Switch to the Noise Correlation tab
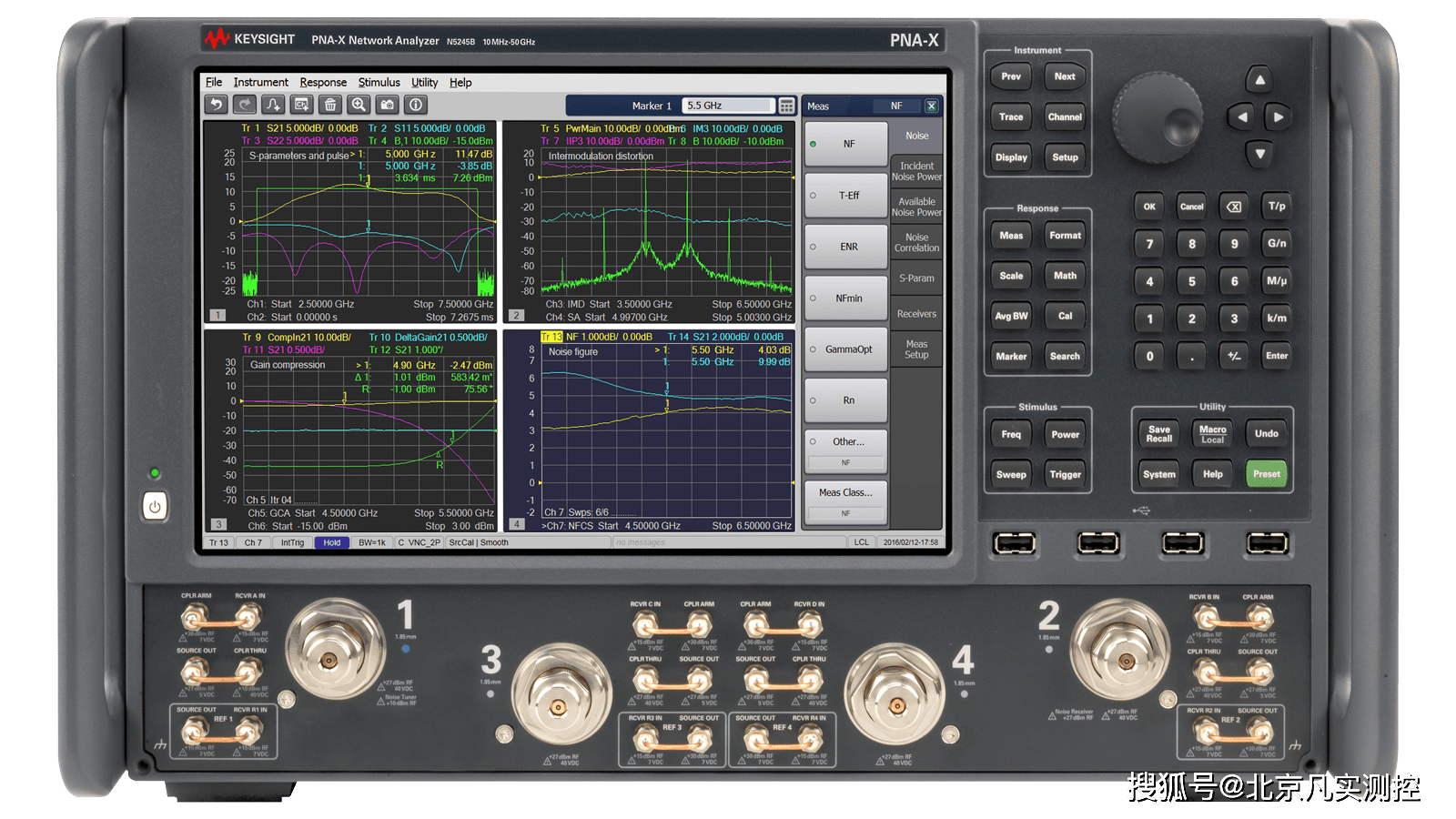The width and height of the screenshot is (1456, 819). point(916,242)
